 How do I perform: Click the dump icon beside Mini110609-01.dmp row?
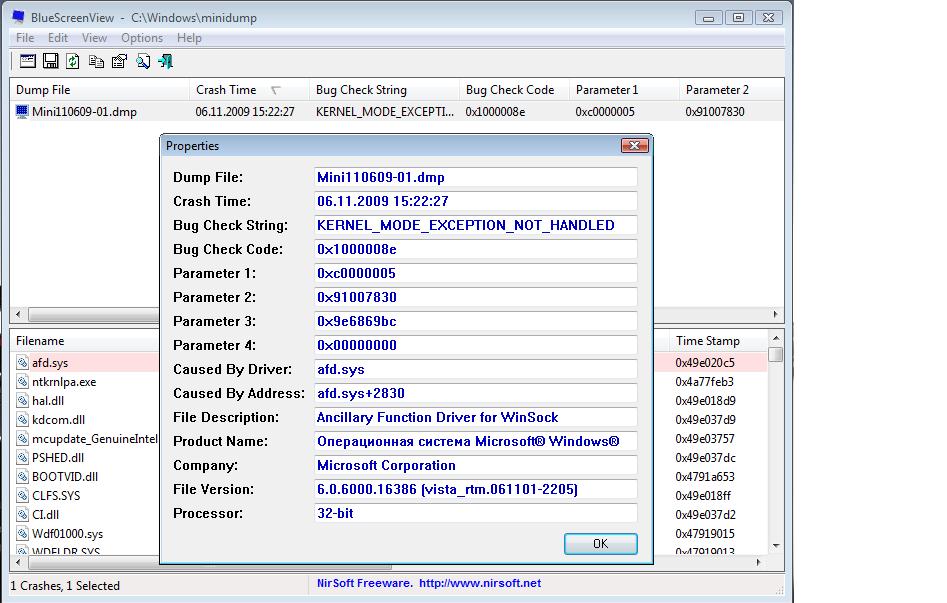tap(22, 111)
